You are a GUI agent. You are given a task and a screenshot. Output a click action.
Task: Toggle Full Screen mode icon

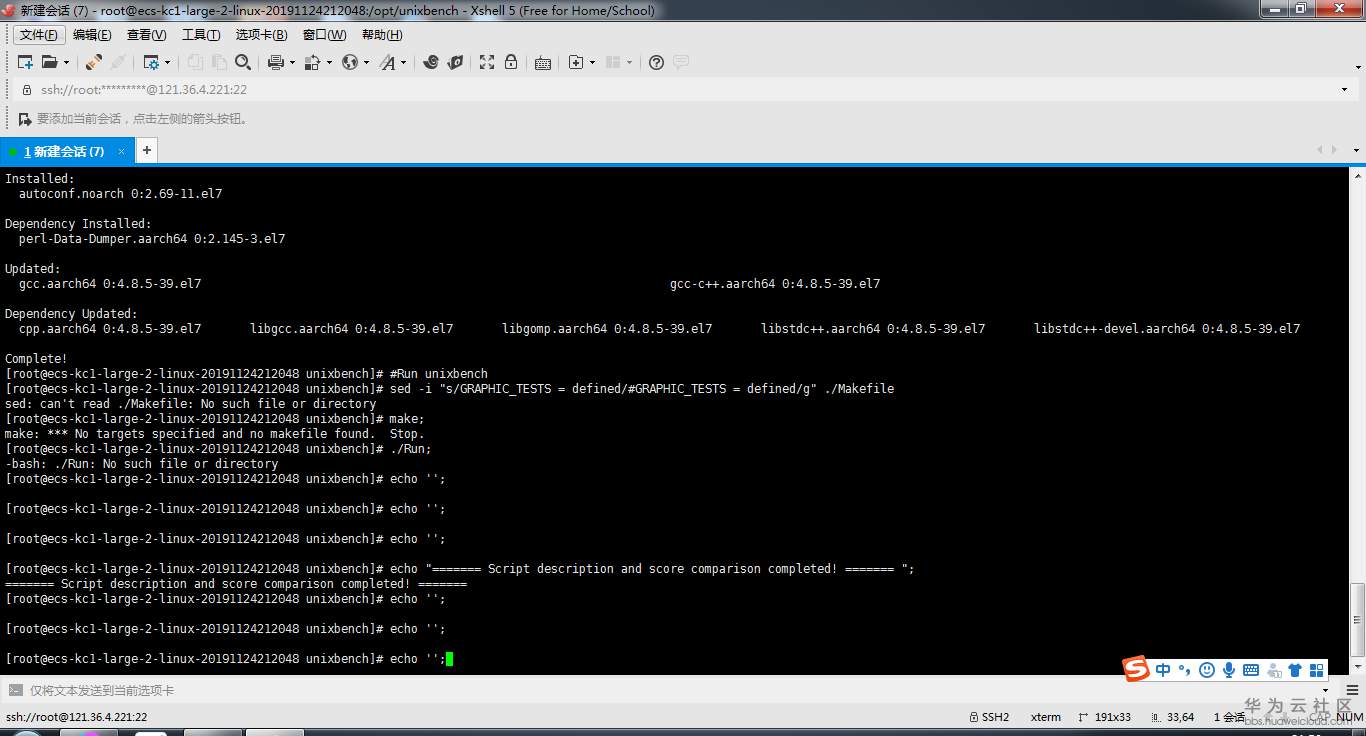(487, 62)
